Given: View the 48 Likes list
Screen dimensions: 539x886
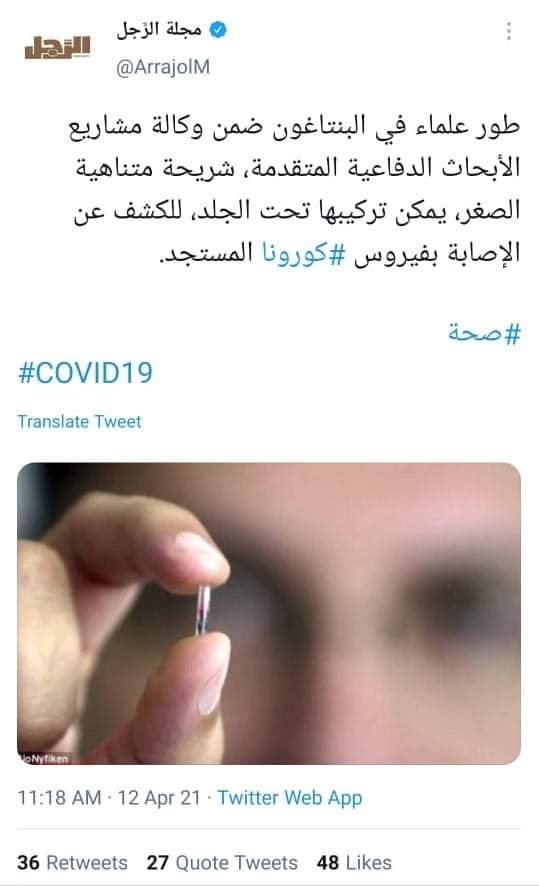Looking at the screenshot, I should point(354,863).
